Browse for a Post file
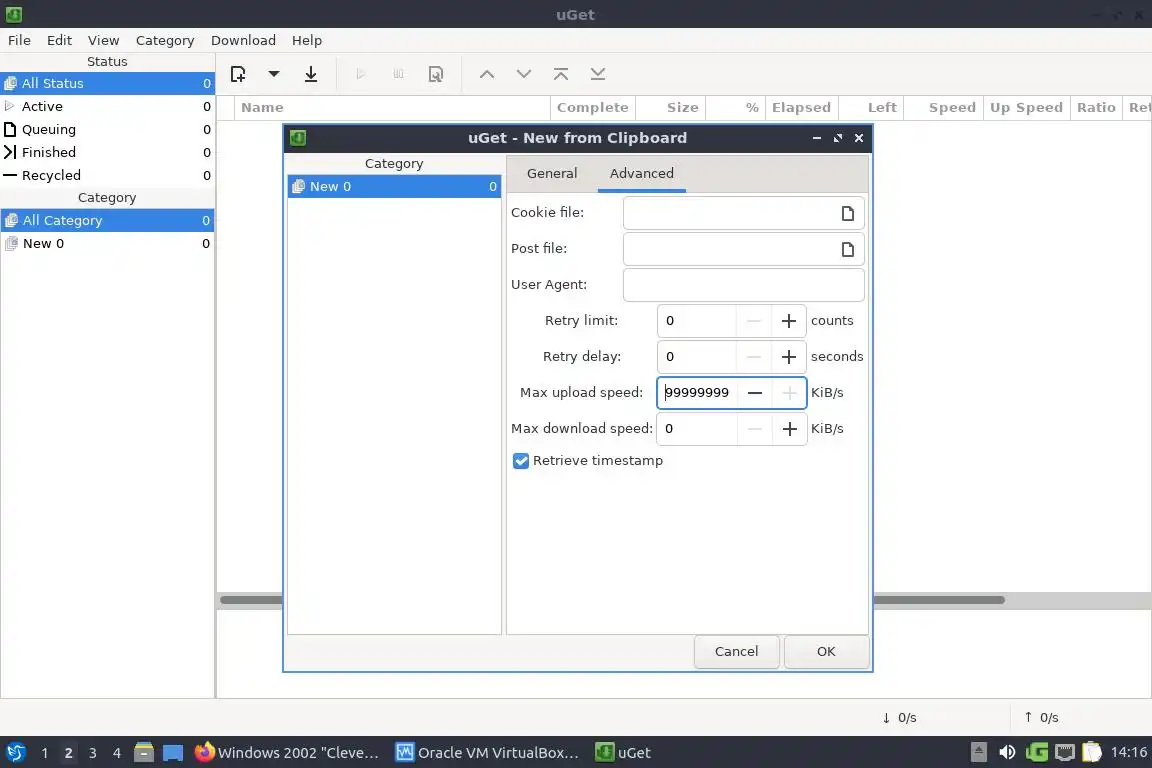 [847, 249]
